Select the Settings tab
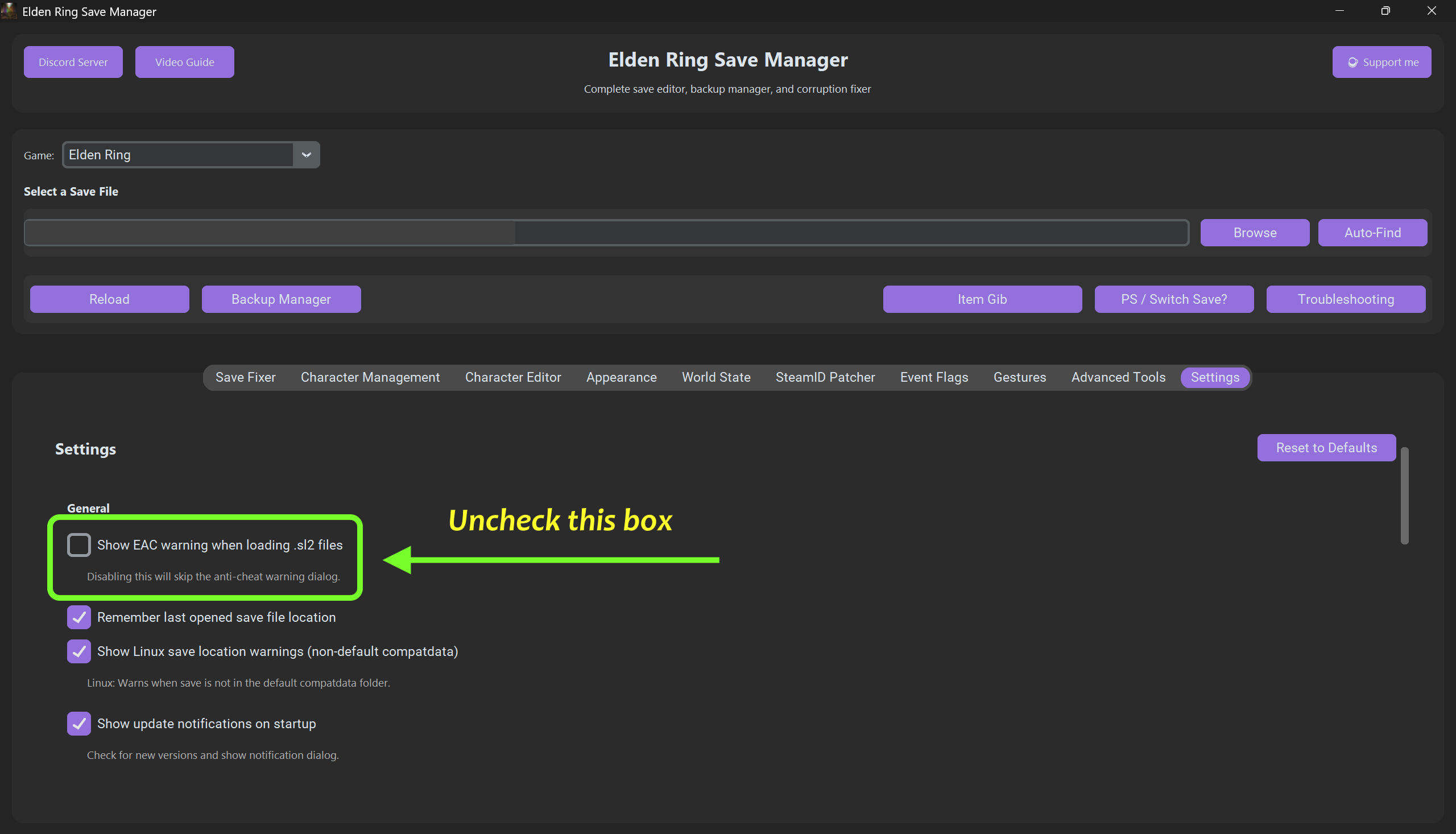Screen dimensions: 1456x834 (1215, 378)
